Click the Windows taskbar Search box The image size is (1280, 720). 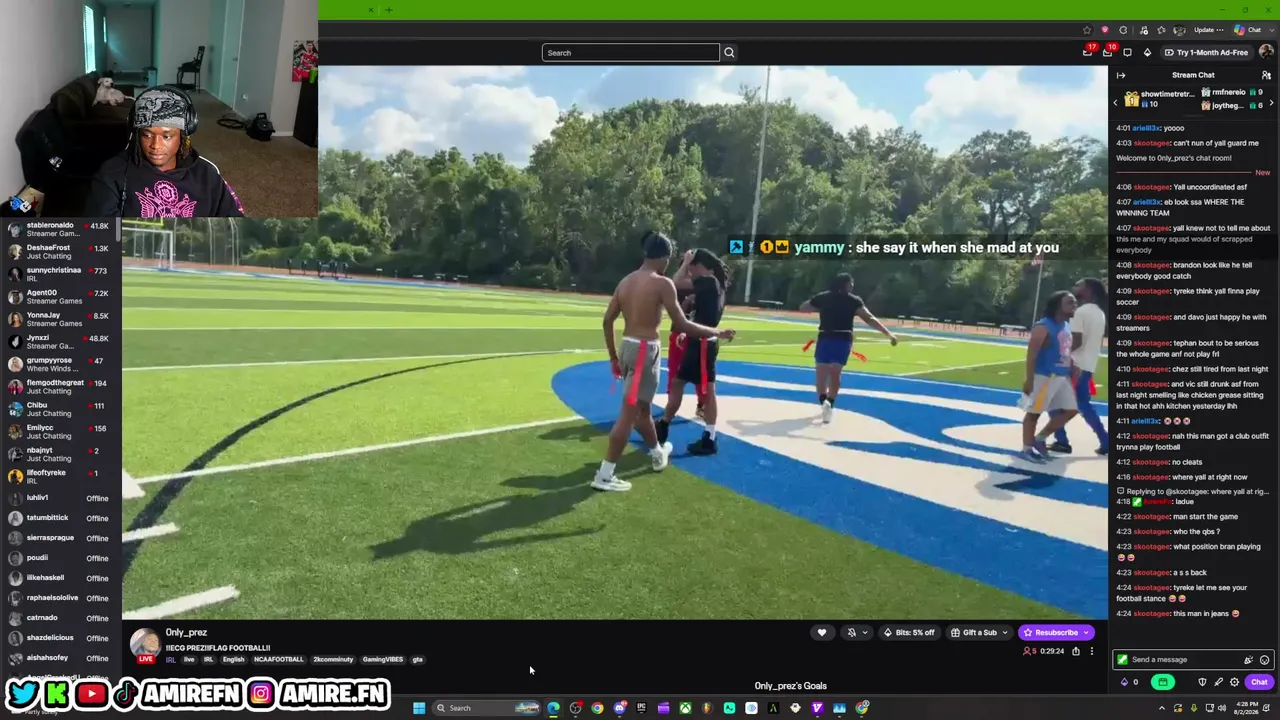coord(486,708)
